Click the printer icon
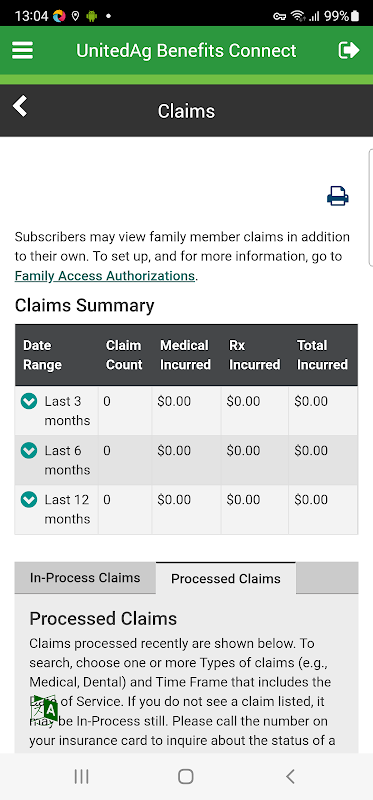 click(338, 196)
